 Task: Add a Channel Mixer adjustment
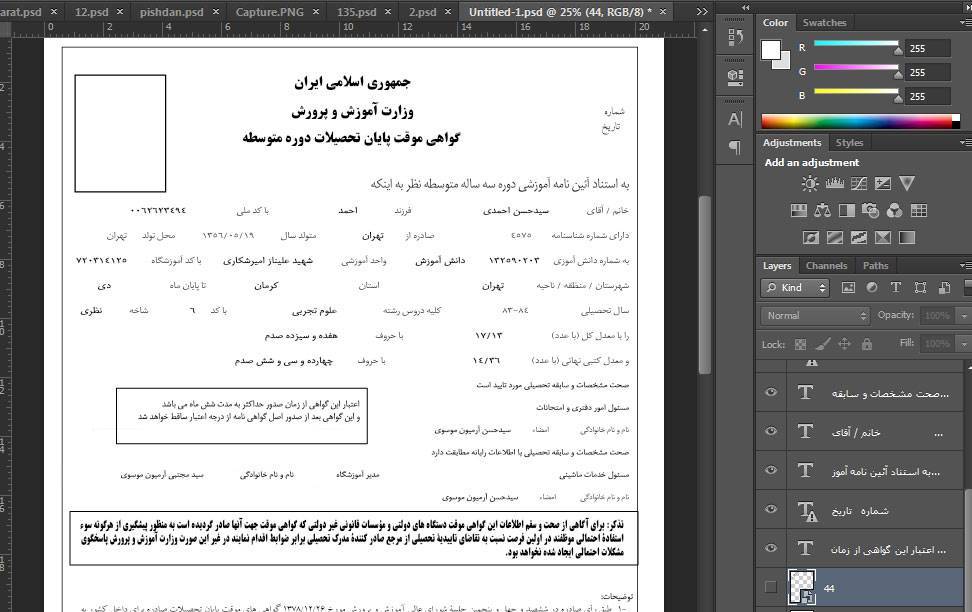pyautogui.click(x=895, y=211)
